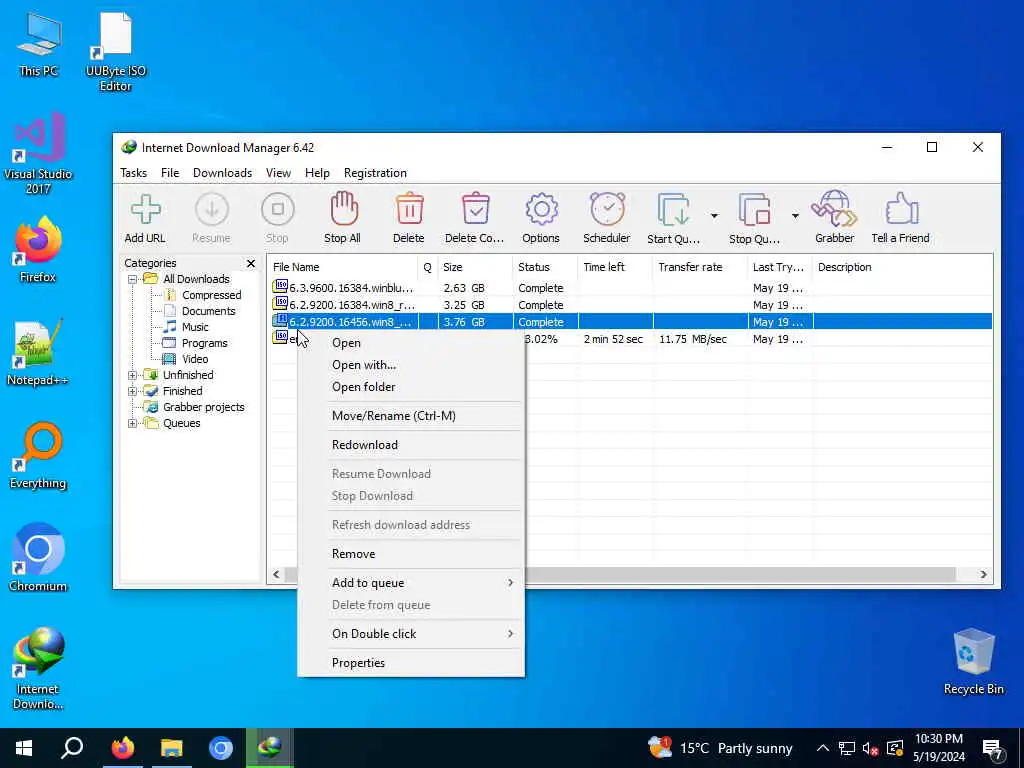Image resolution: width=1024 pixels, height=768 pixels.
Task: Select the Compressed category
Action: pyautogui.click(x=212, y=295)
